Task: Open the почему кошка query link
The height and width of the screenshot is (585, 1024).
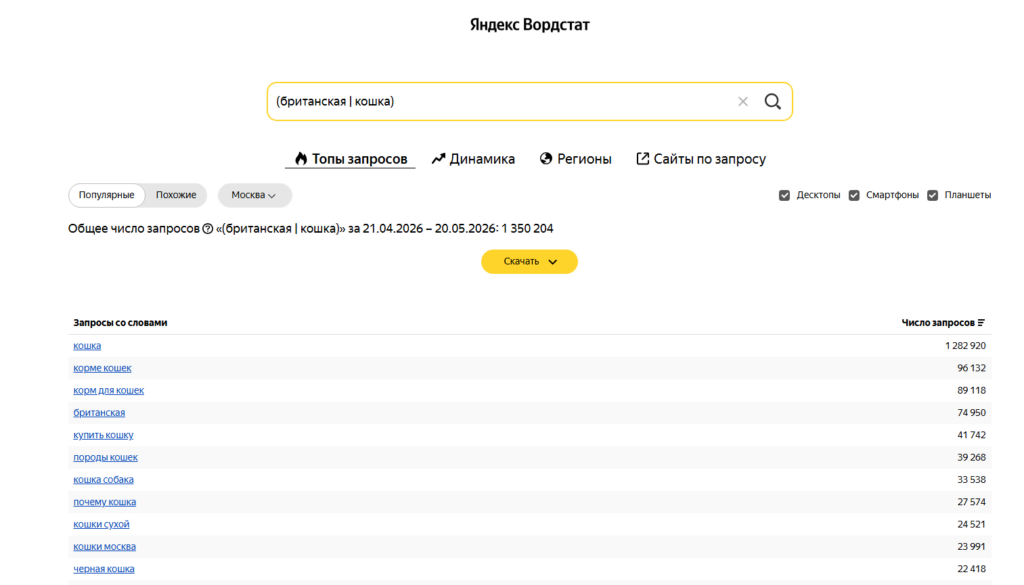Action: tap(104, 502)
